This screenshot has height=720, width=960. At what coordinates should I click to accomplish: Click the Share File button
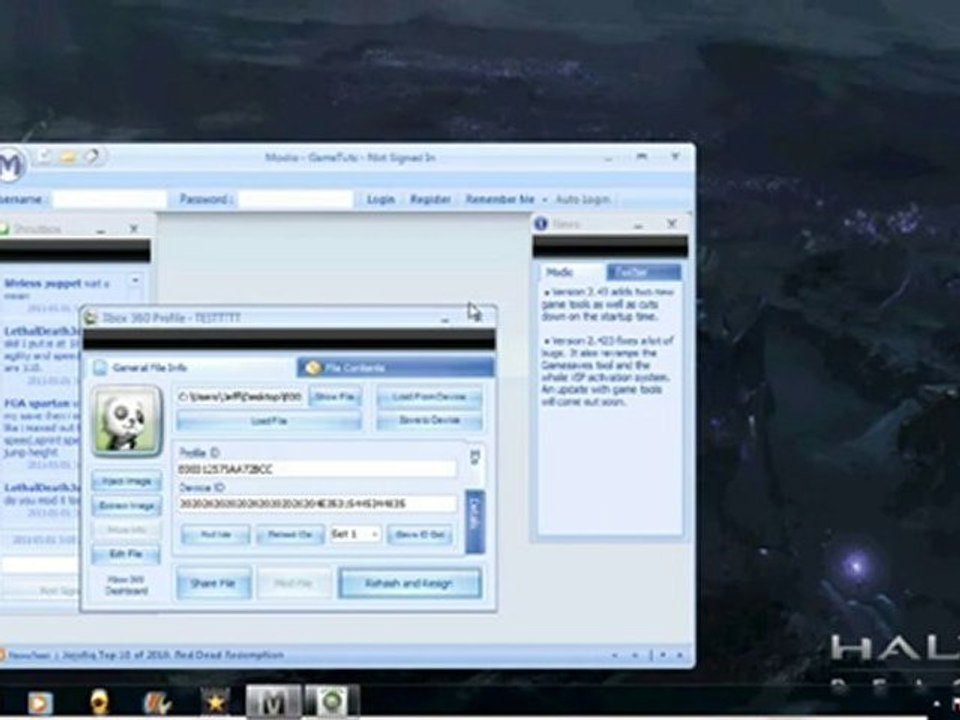coord(213,583)
